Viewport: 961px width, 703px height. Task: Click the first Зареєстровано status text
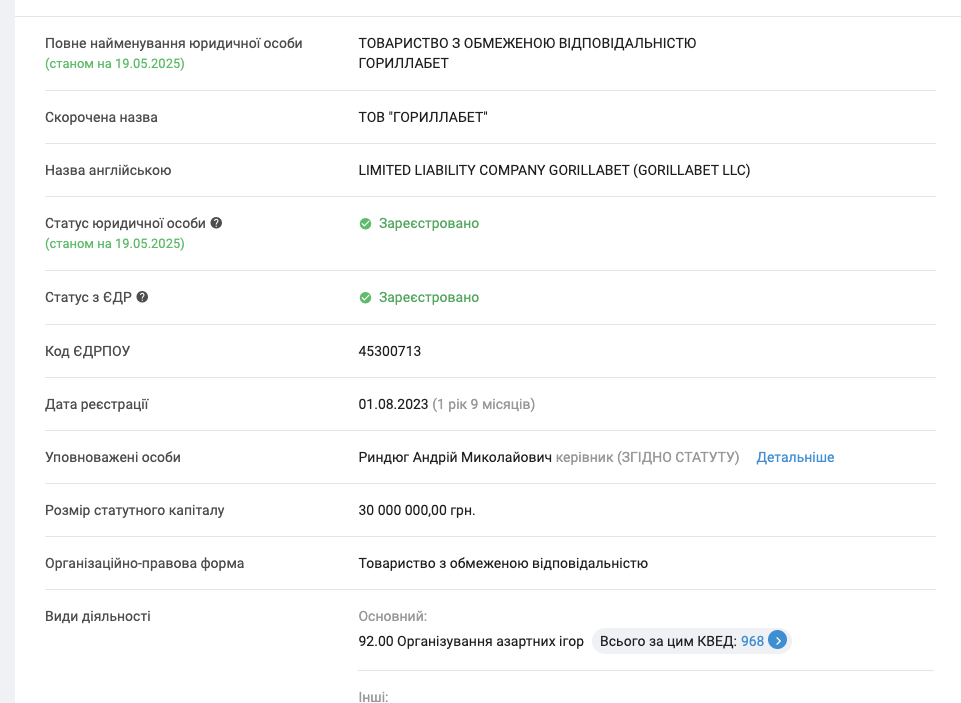[428, 224]
